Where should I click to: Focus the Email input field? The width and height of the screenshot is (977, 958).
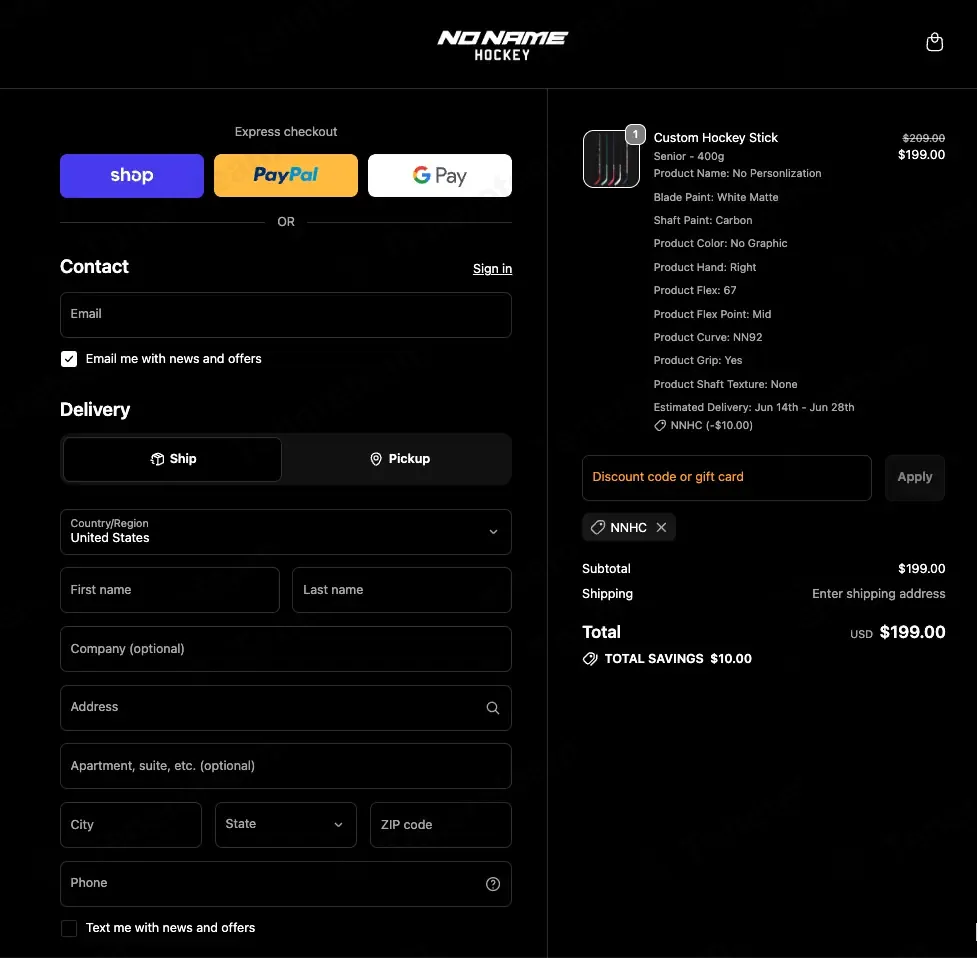point(285,315)
